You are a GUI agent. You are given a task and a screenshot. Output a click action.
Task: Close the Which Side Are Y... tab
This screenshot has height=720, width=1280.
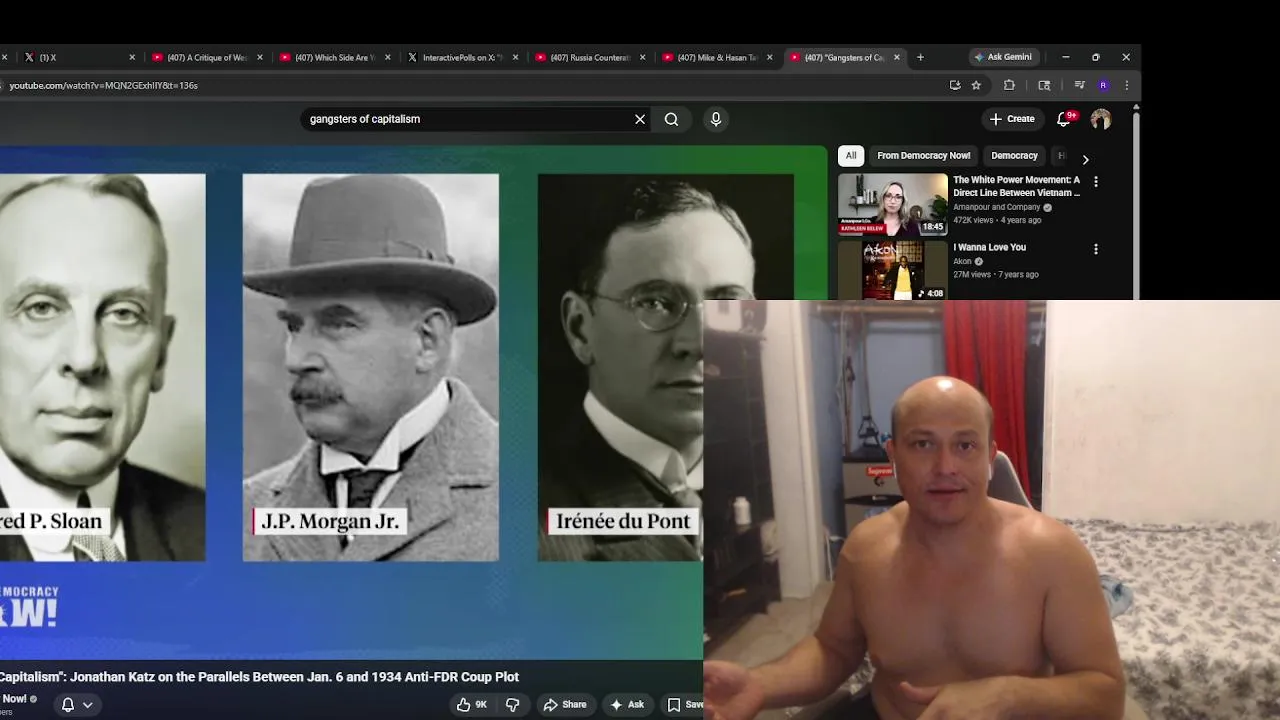(x=387, y=57)
